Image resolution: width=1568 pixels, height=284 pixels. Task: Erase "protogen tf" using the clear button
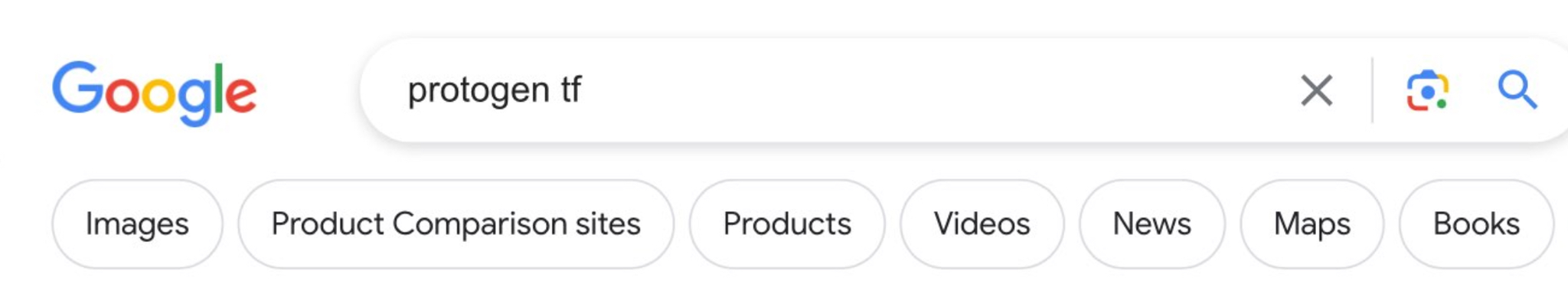pos(1316,90)
